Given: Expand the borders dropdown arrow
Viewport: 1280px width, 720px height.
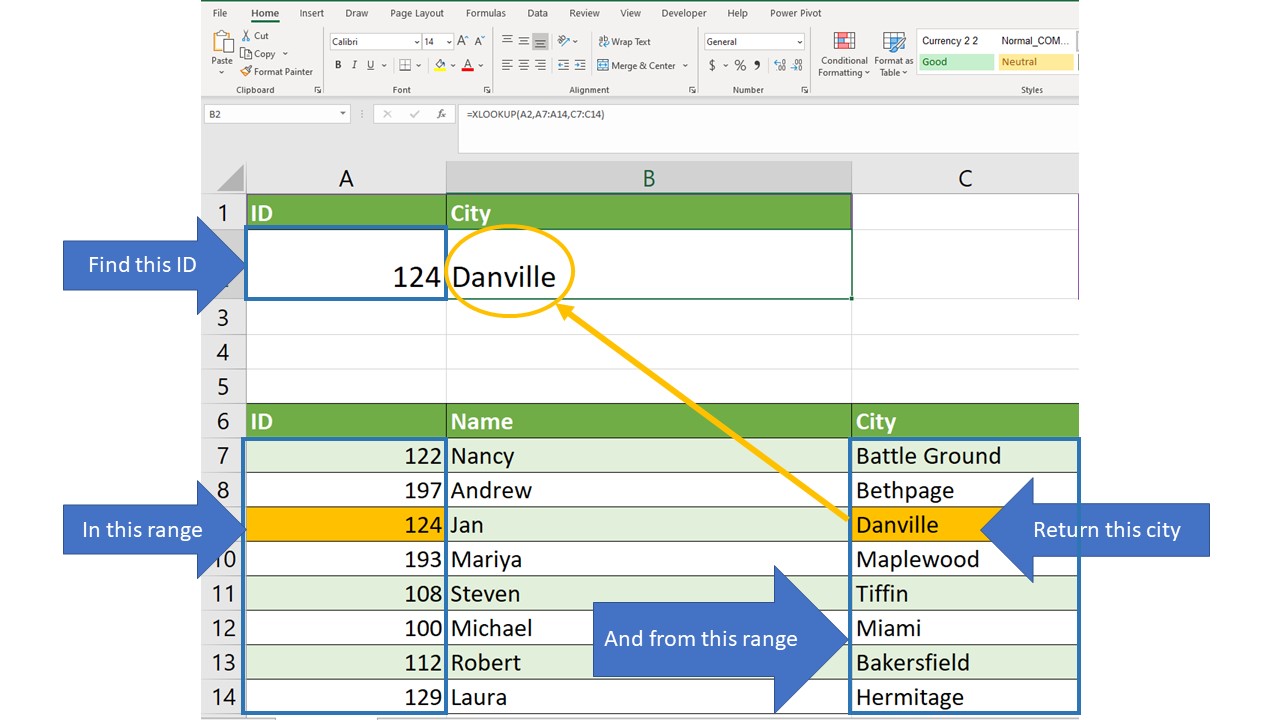Looking at the screenshot, I should [418, 65].
